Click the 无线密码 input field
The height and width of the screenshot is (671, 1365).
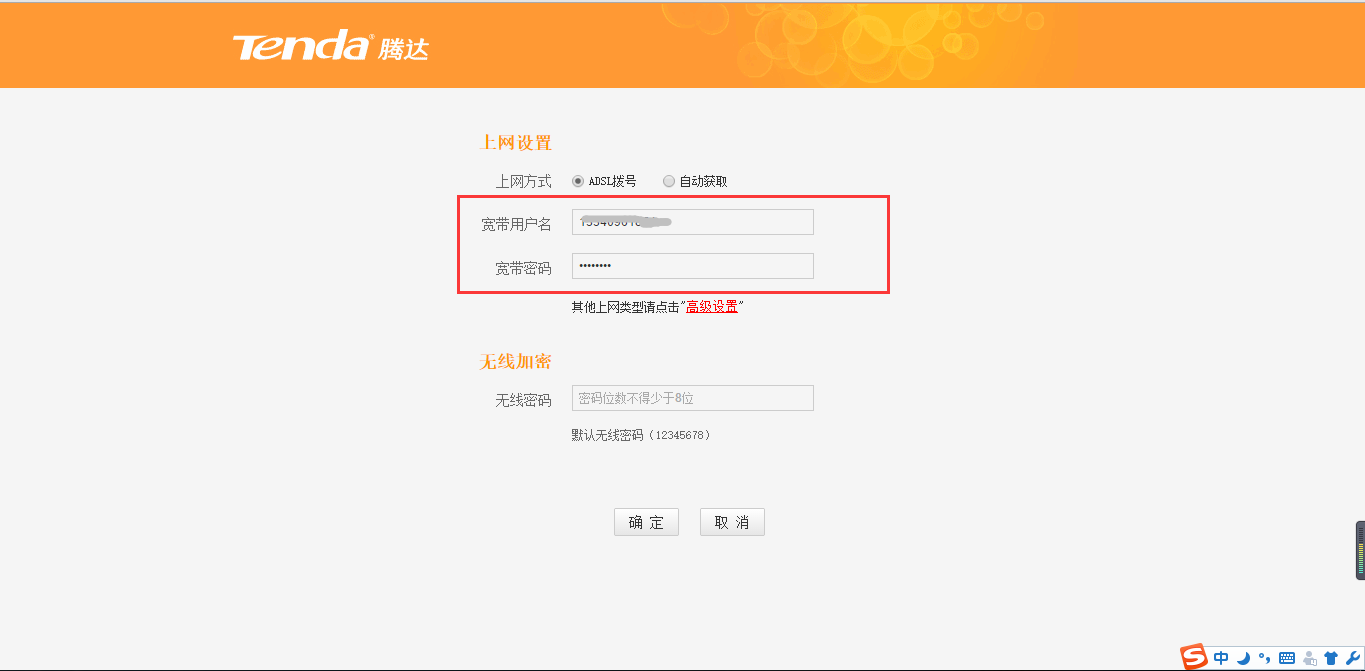coord(692,398)
